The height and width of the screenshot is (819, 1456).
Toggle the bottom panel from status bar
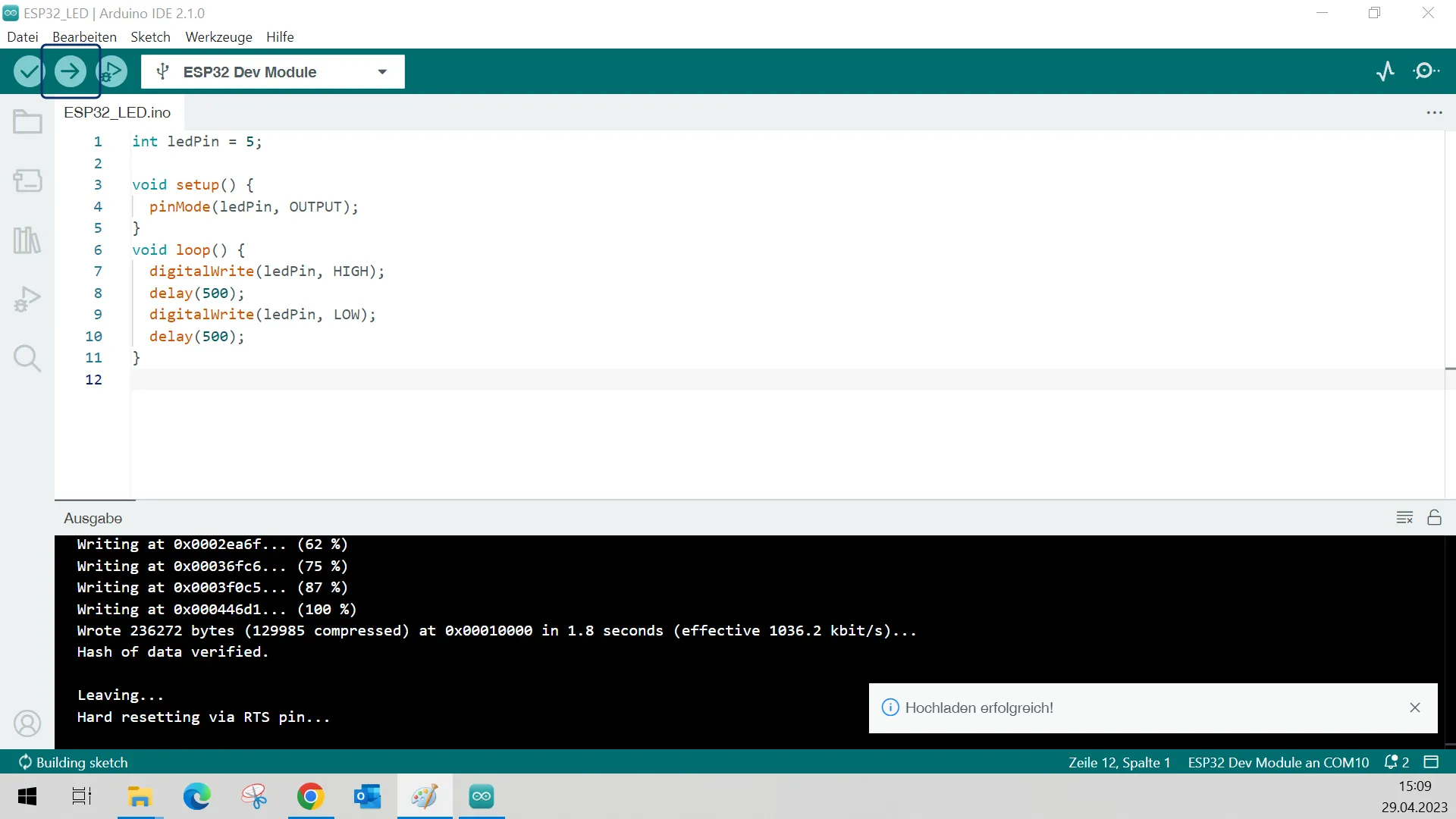(1431, 762)
